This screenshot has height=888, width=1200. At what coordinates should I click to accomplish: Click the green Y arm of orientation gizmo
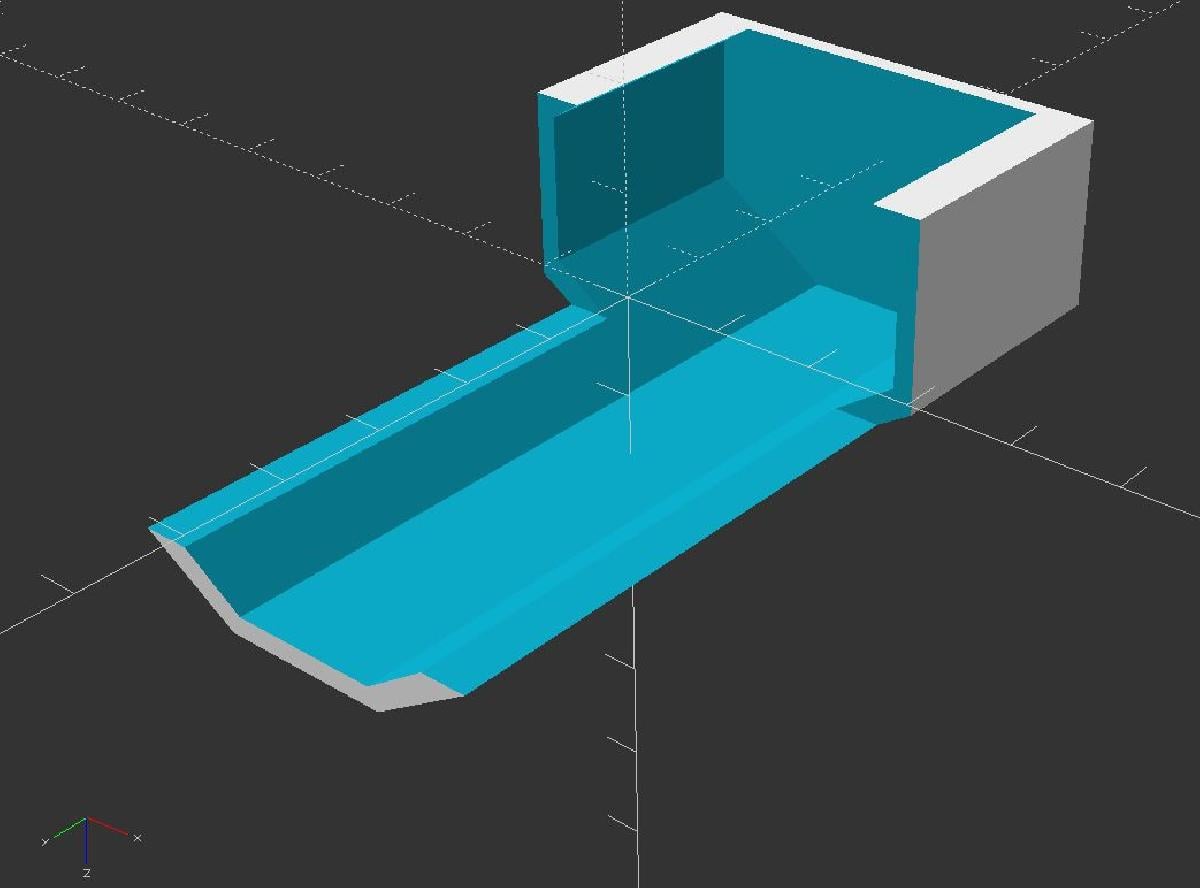tap(69, 827)
